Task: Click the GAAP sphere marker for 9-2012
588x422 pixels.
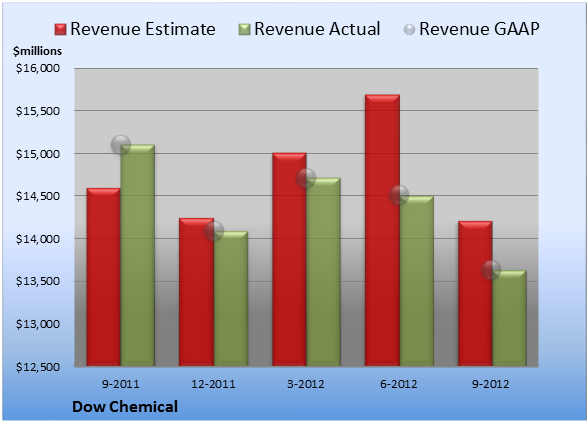Action: point(491,270)
